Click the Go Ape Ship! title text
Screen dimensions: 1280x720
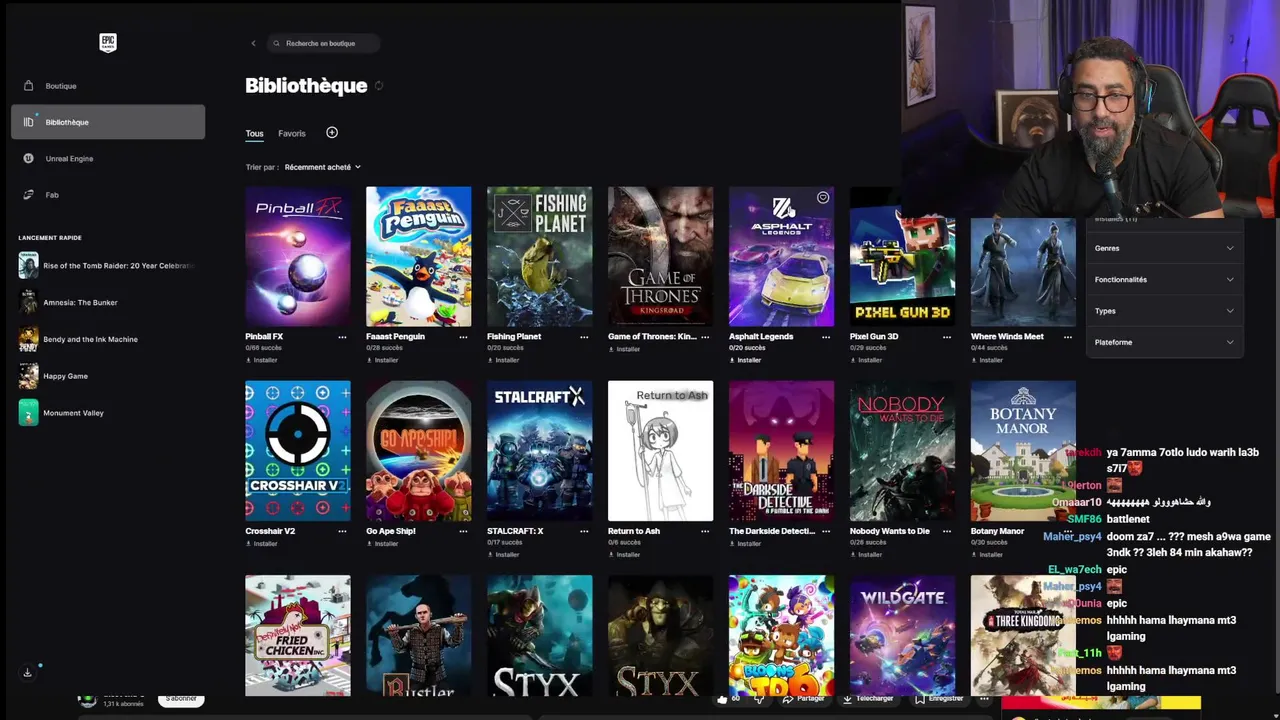tap(391, 532)
